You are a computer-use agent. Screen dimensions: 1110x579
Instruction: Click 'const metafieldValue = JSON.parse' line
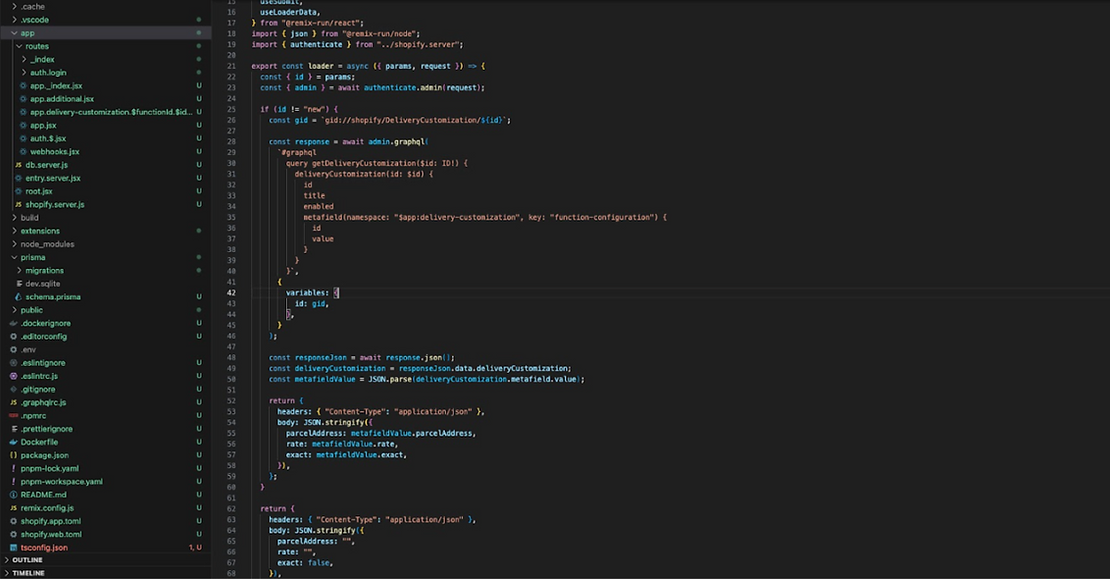pyautogui.click(x=427, y=379)
